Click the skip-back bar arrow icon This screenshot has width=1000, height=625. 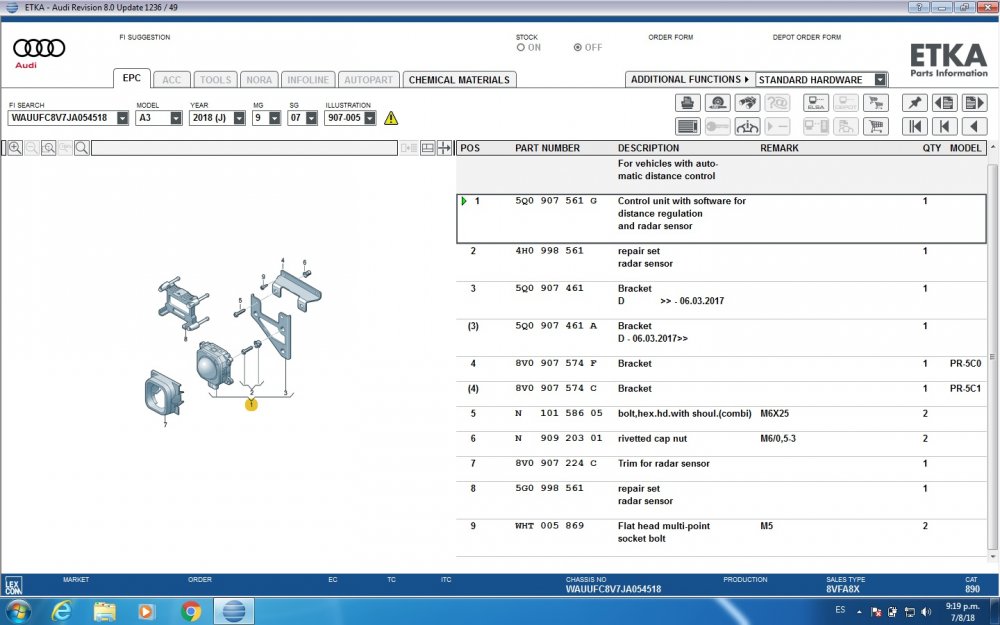pyautogui.click(x=945, y=126)
